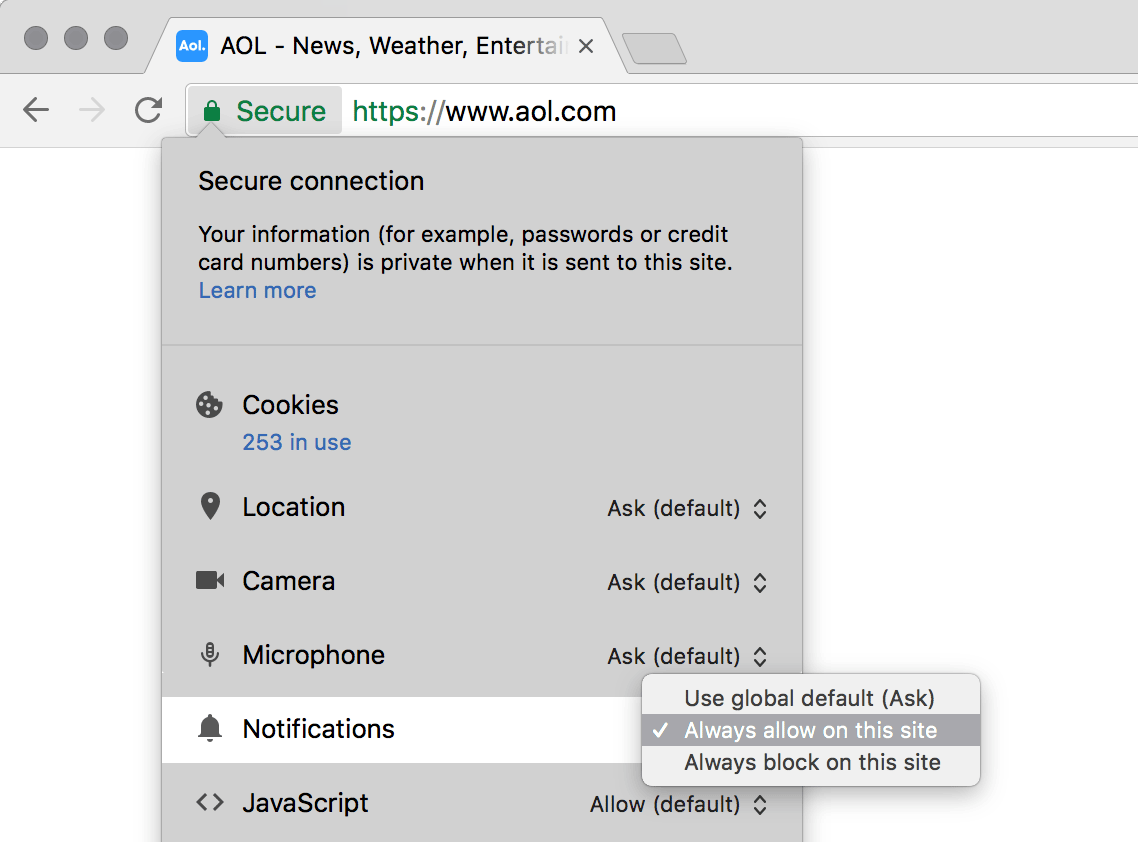Open the 253 in use cookies link
Image resolution: width=1138 pixels, height=842 pixels.
296,442
